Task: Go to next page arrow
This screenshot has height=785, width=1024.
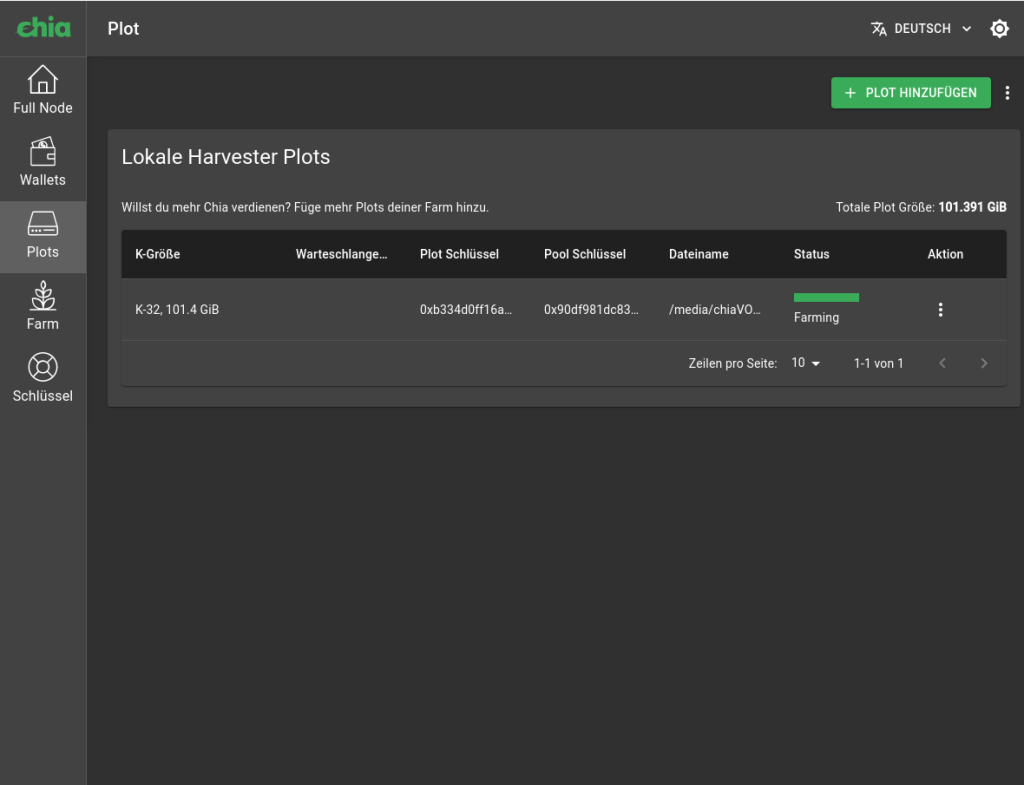Action: pos(984,363)
